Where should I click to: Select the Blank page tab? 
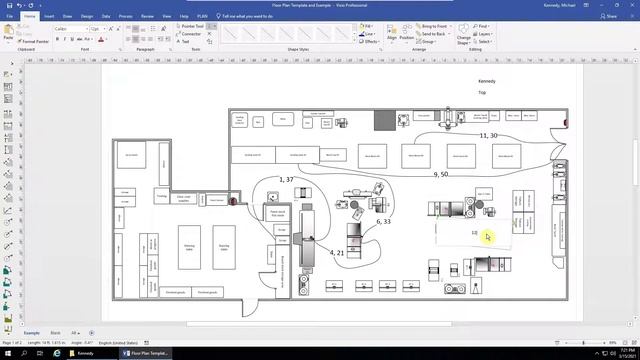coord(55,333)
